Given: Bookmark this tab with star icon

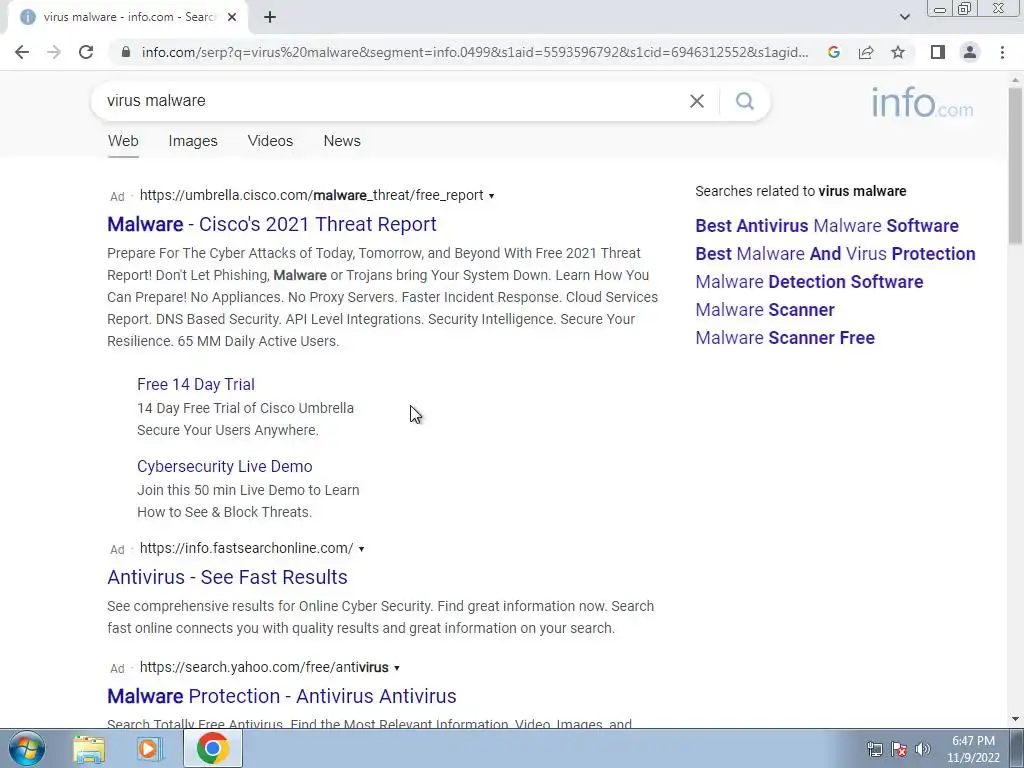Looking at the screenshot, I should pyautogui.click(x=898, y=52).
